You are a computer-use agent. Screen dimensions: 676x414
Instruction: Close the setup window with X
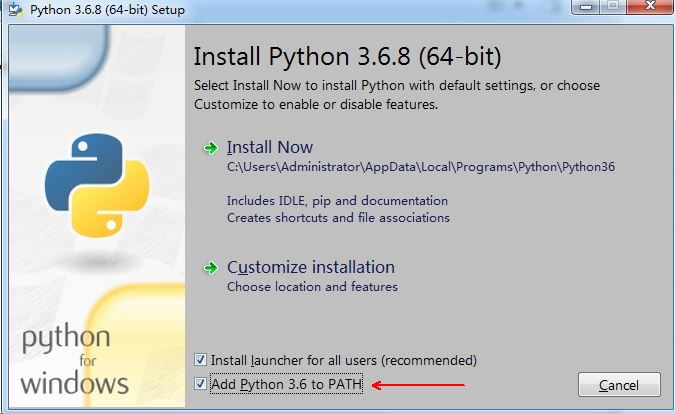(x=650, y=6)
